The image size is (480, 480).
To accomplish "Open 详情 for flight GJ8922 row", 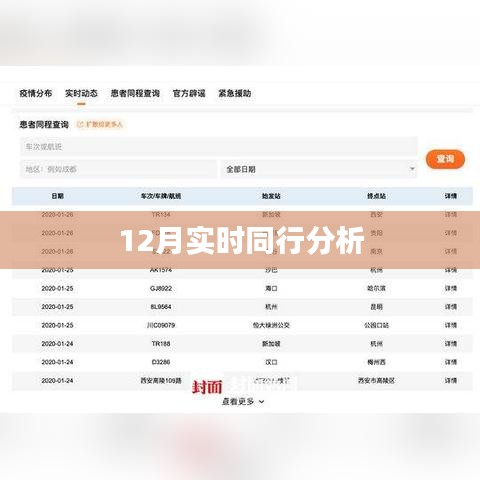I will click(450, 288).
